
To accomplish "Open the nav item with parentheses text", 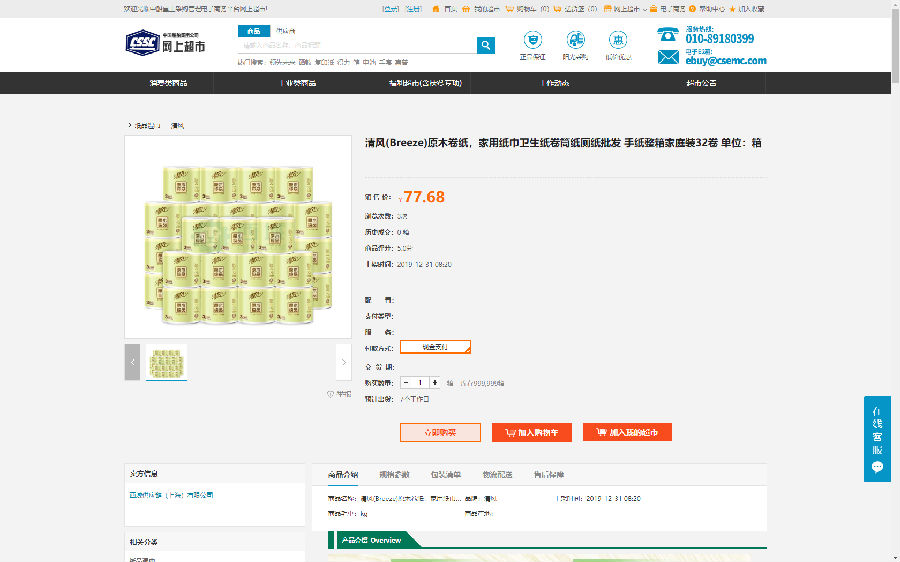I will coord(425,83).
